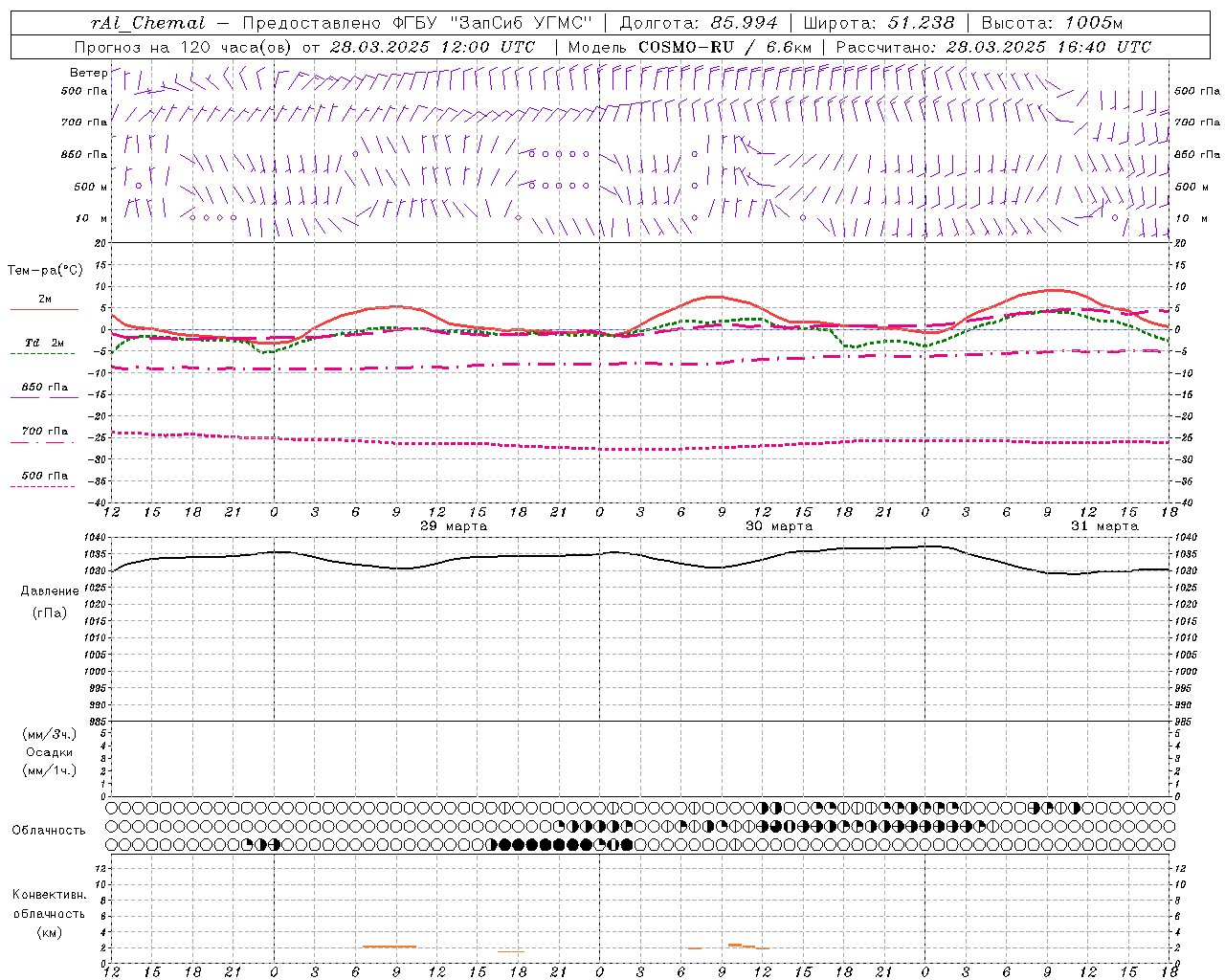Click the (км) convective height unit label
This screenshot has height=980, width=1225.
pyautogui.click(x=50, y=932)
